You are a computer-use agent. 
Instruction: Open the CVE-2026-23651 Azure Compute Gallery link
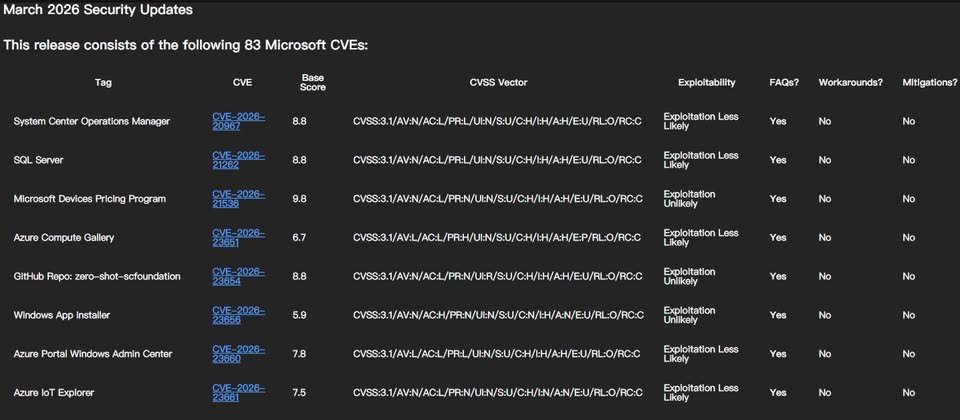pyautogui.click(x=238, y=237)
